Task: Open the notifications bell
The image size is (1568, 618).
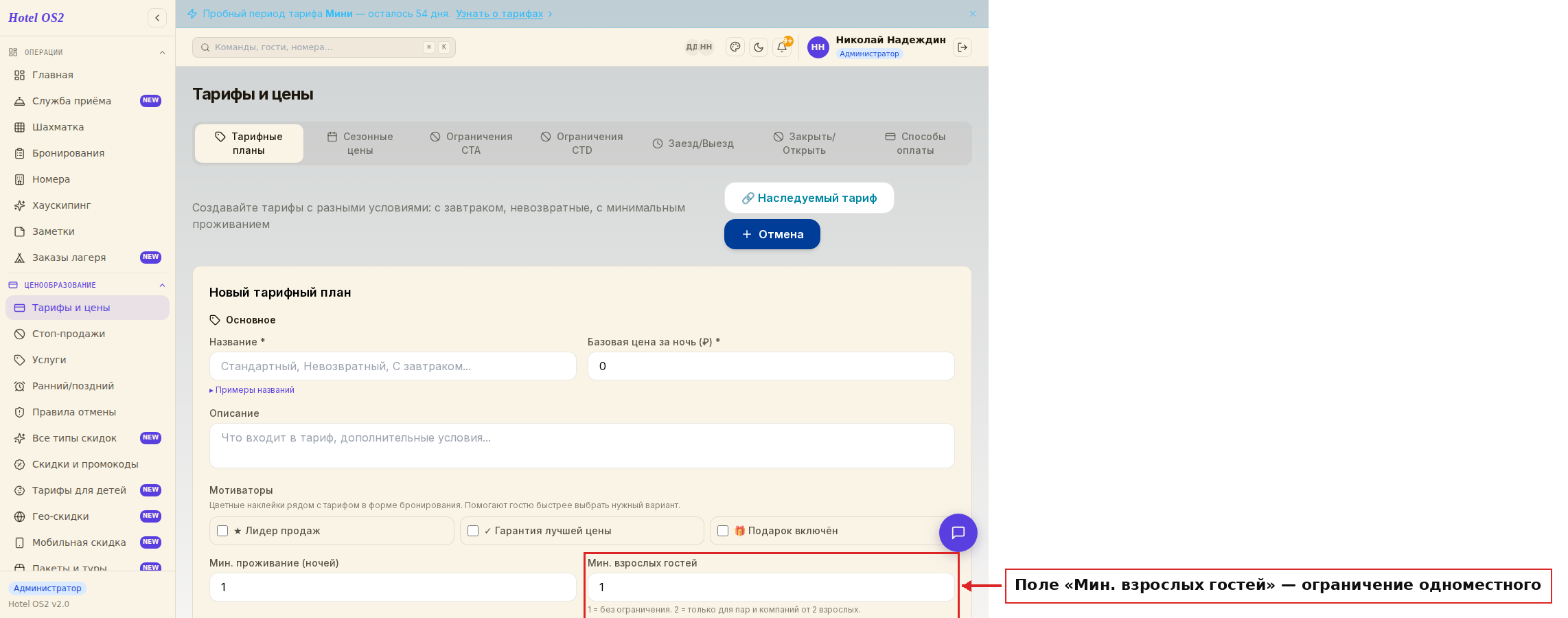Action: click(782, 47)
